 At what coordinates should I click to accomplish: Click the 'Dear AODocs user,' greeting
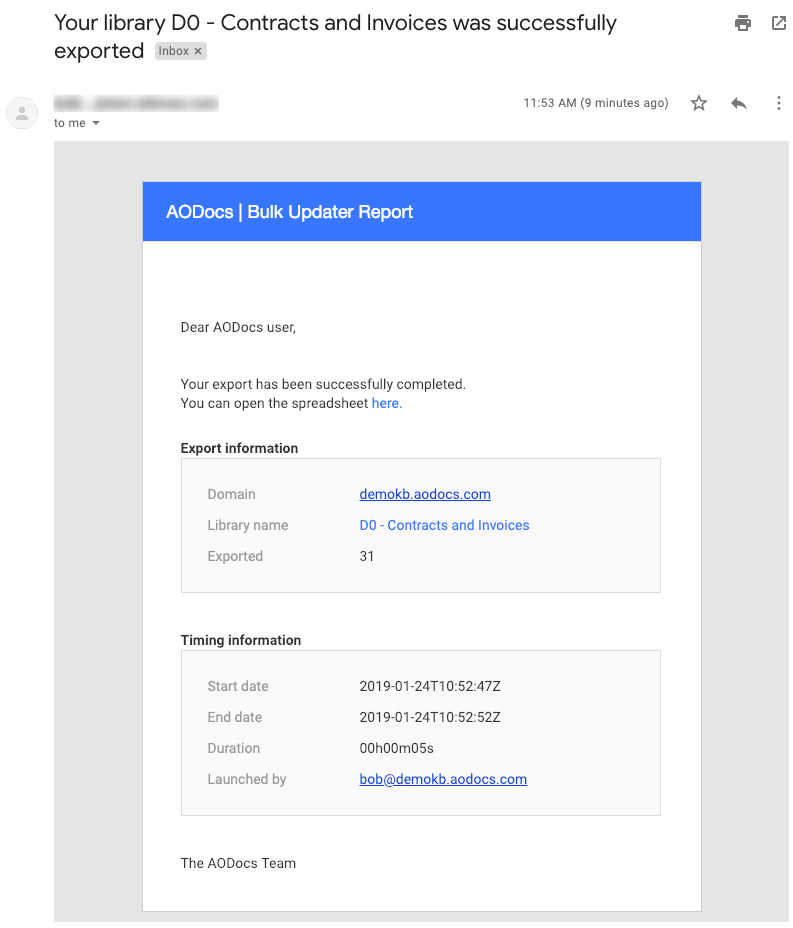coord(238,327)
